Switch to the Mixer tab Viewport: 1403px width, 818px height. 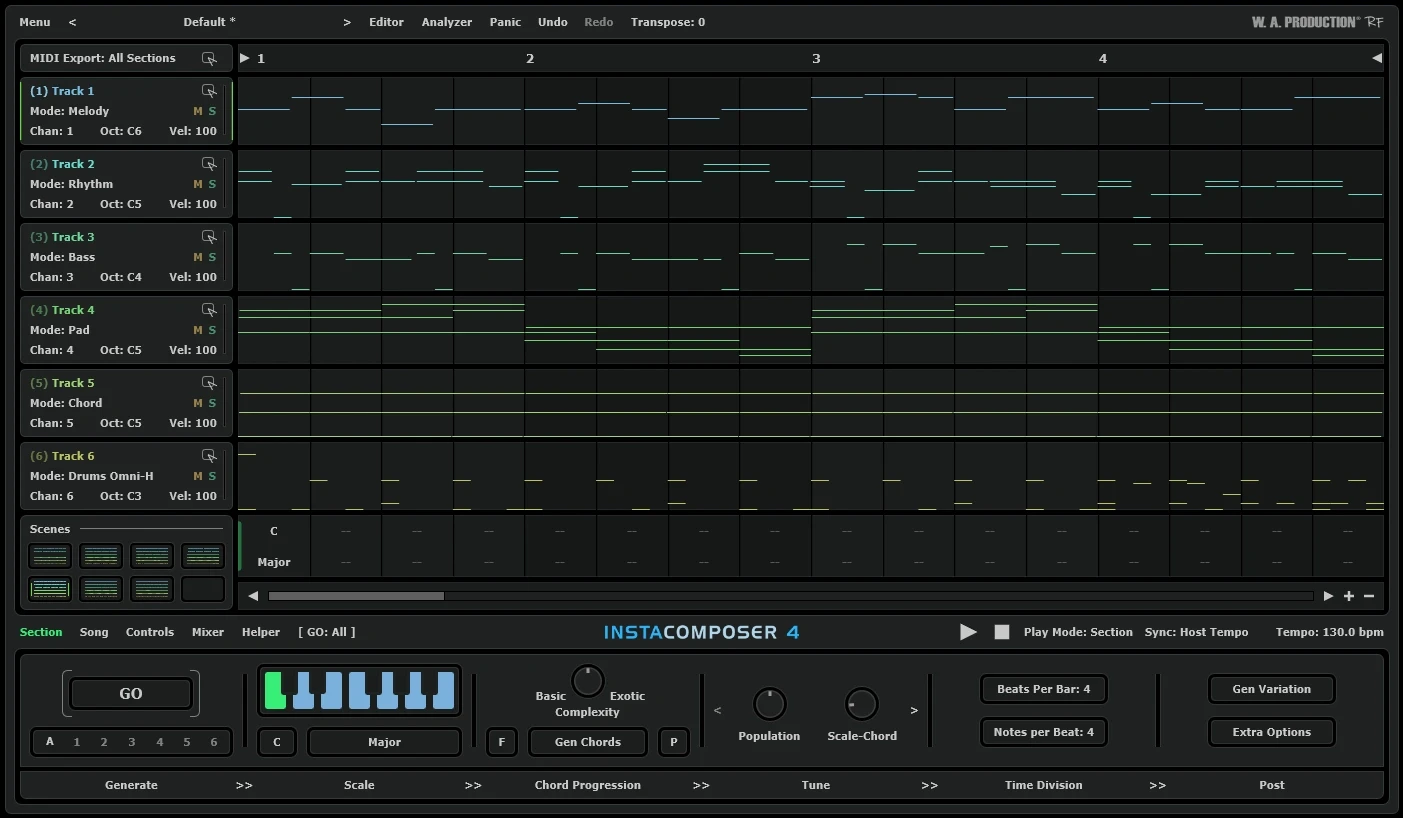[208, 632]
